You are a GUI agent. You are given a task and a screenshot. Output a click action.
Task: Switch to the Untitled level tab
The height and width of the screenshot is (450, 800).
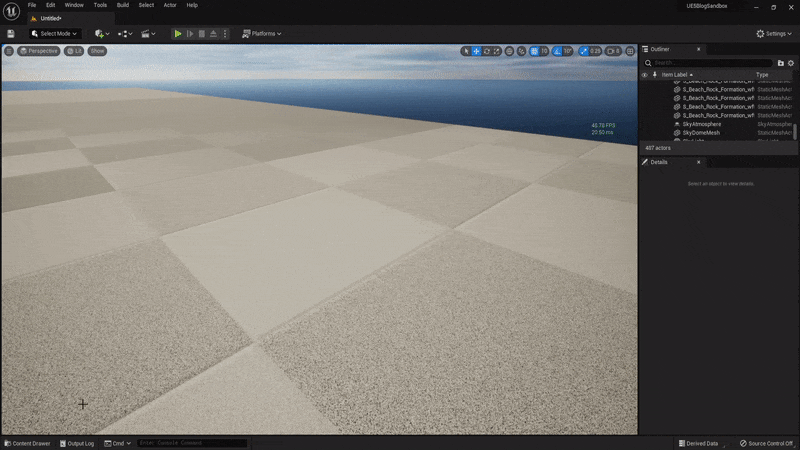pos(71,18)
